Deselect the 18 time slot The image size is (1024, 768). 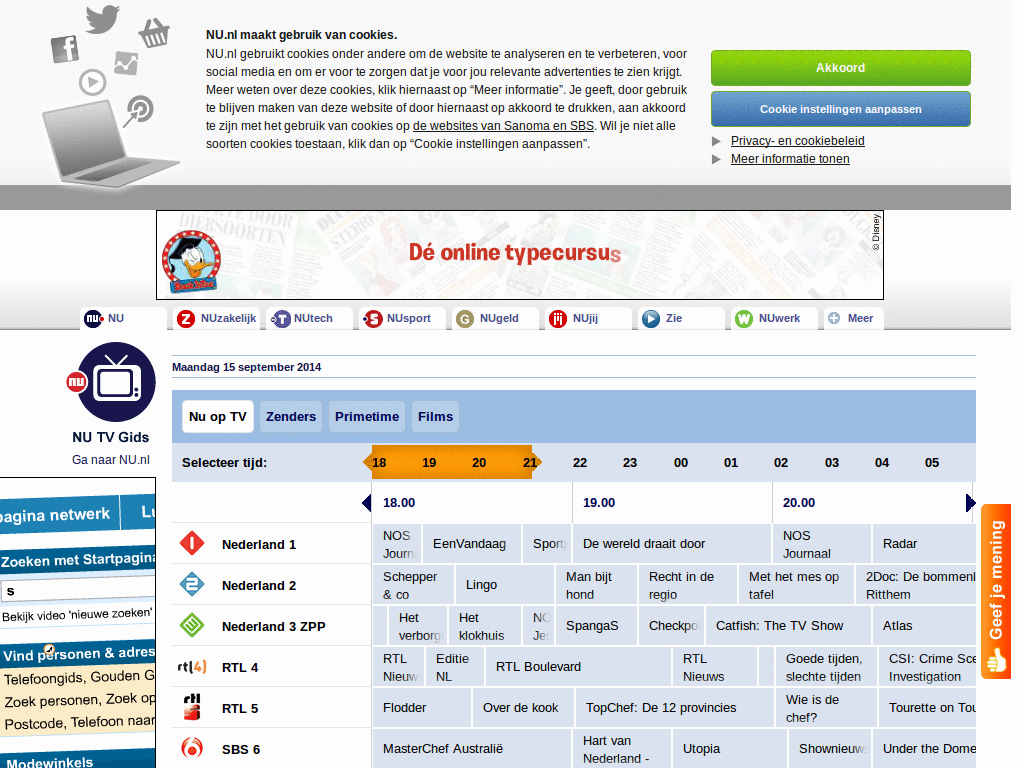(379, 462)
